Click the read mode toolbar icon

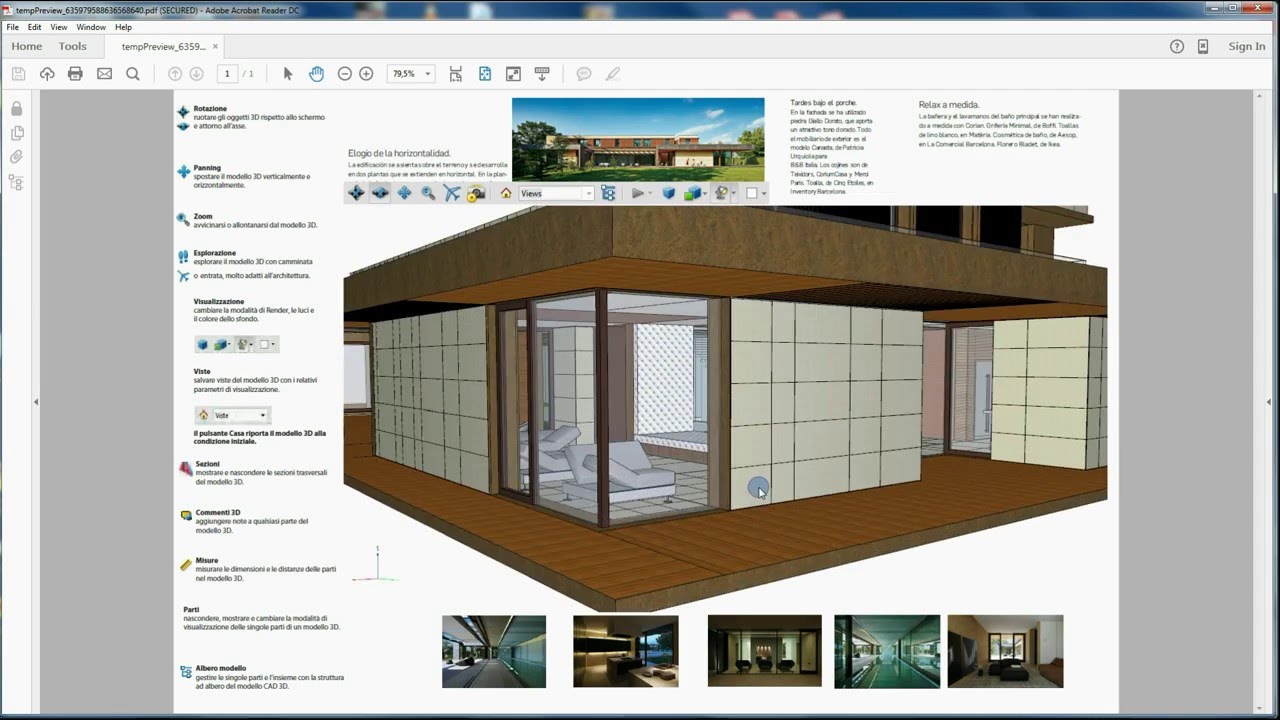pyautogui.click(x=542, y=74)
